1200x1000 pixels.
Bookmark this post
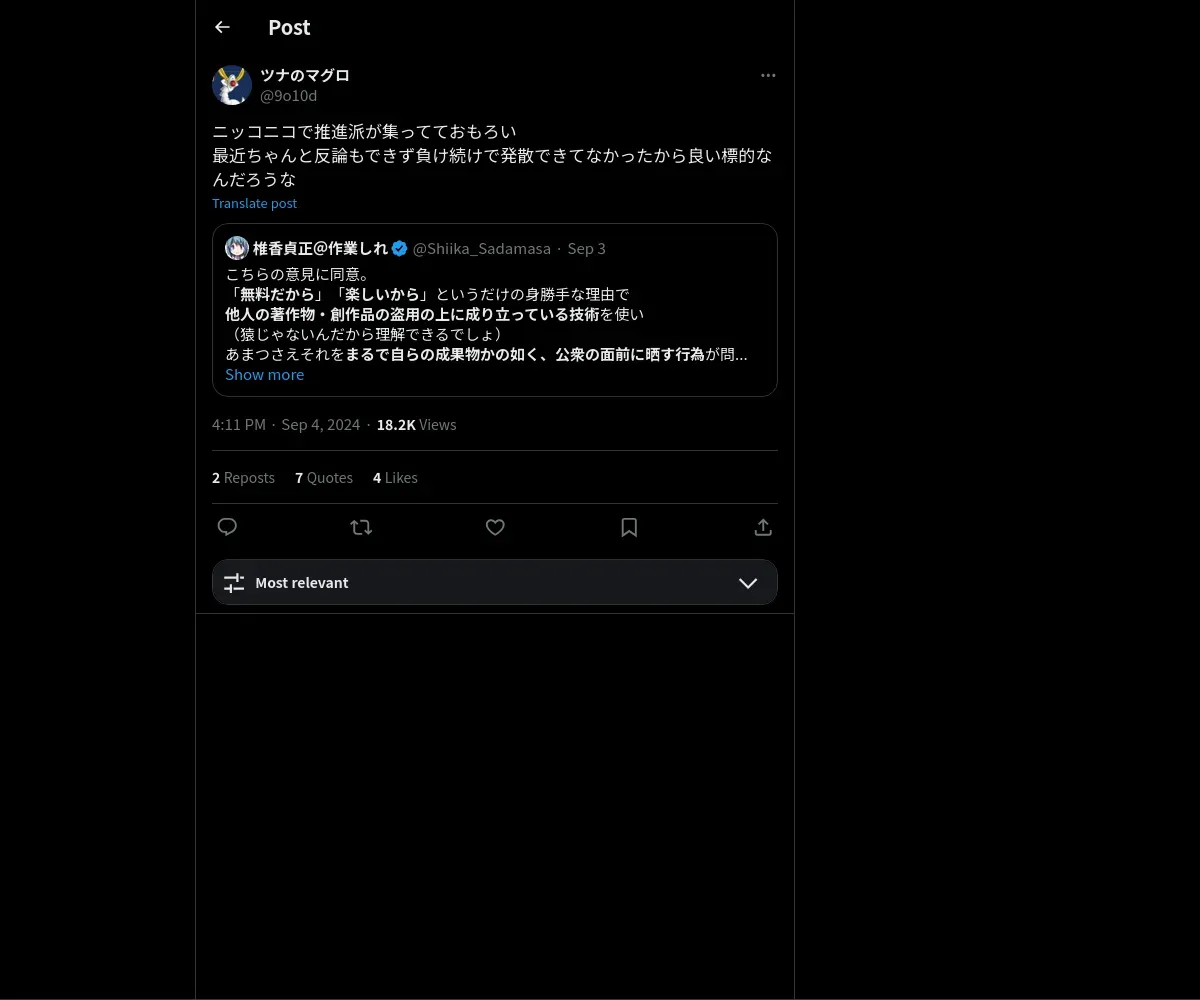(x=629, y=527)
